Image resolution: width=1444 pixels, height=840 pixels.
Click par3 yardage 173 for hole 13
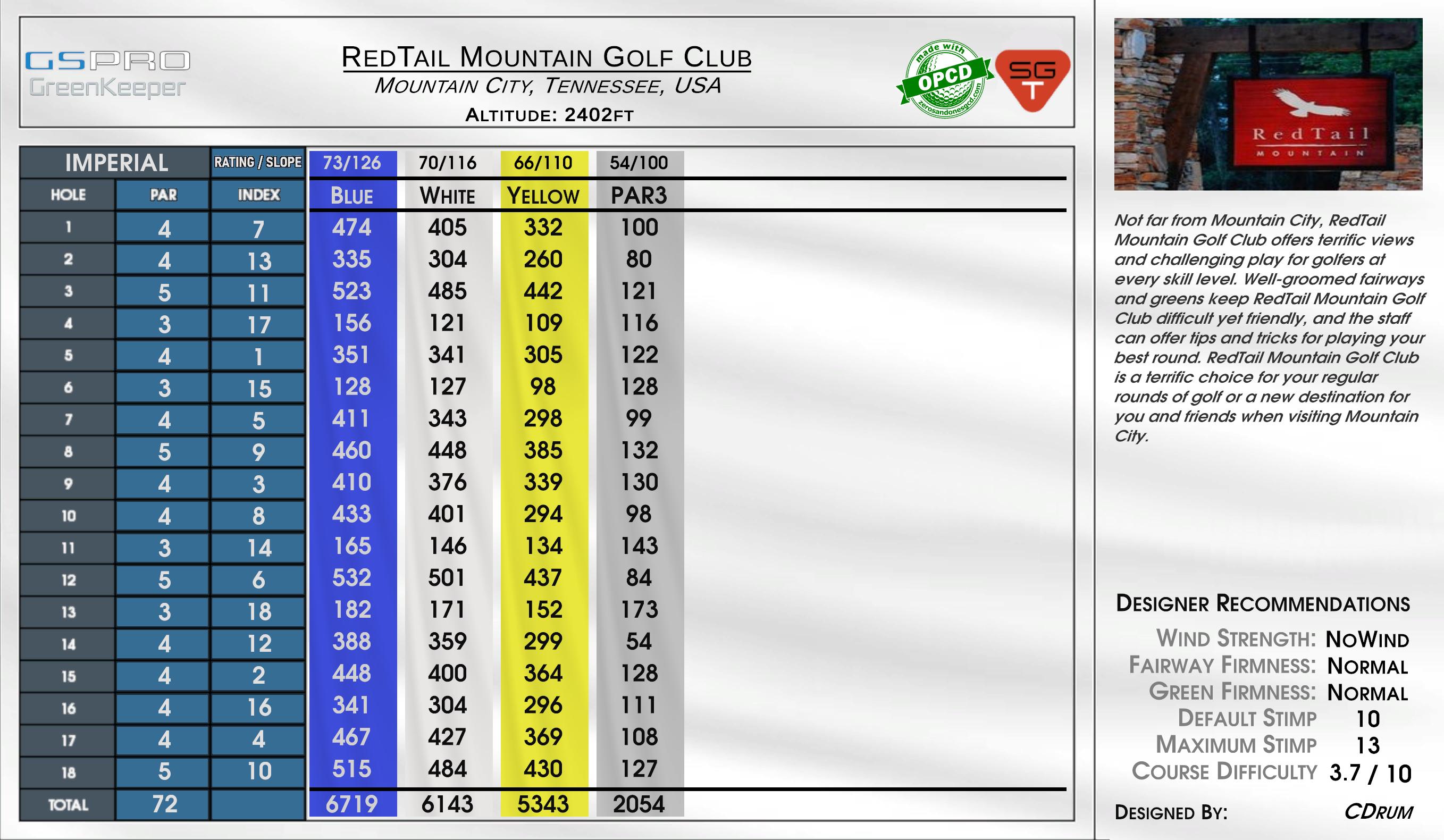pyautogui.click(x=639, y=610)
